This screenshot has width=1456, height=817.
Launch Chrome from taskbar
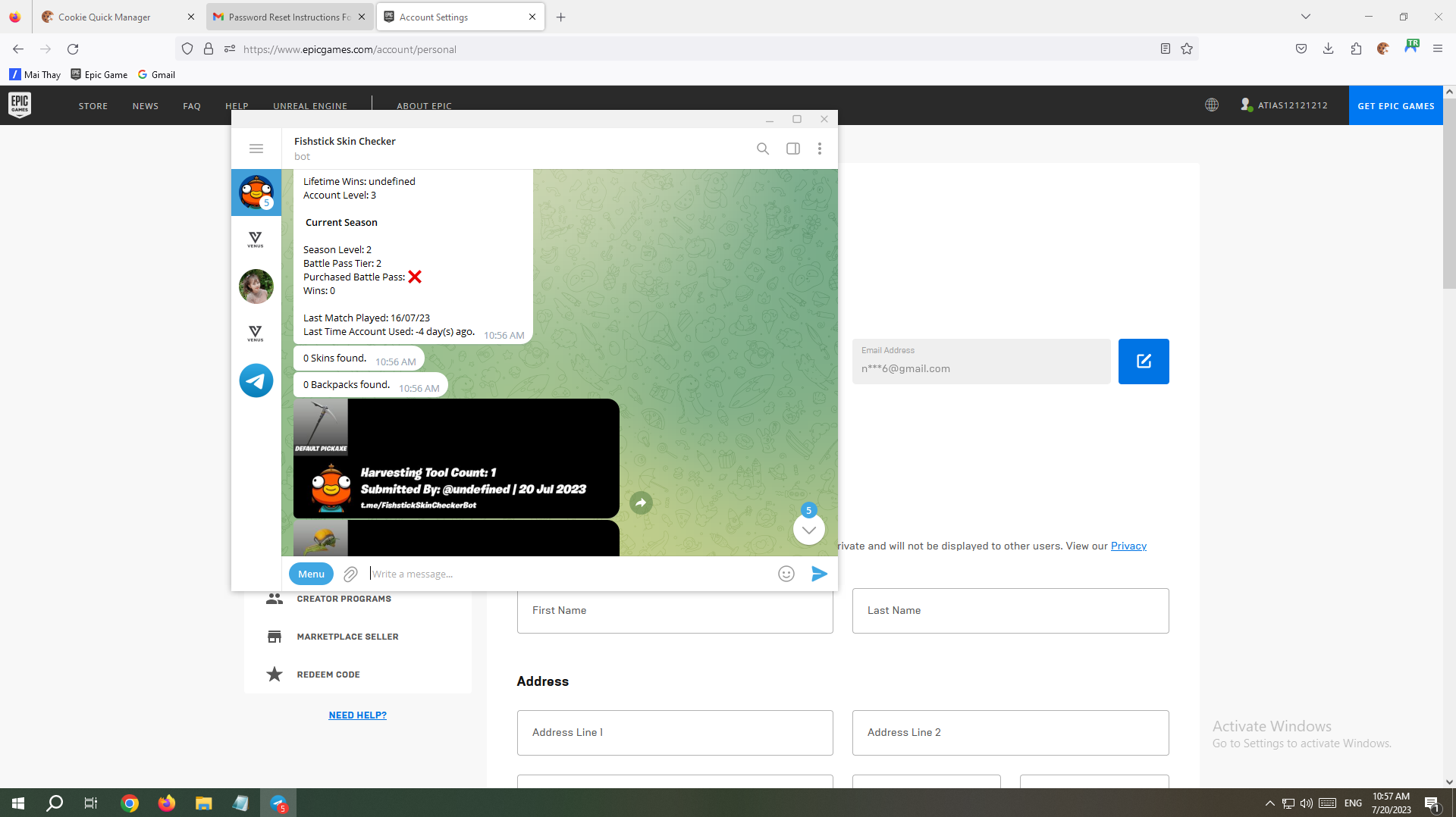coord(130,803)
